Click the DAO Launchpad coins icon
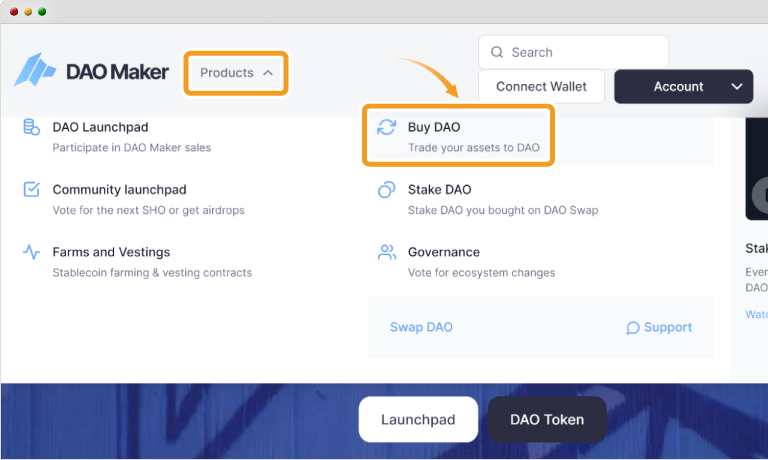768x460 pixels. pyautogui.click(x=31, y=127)
